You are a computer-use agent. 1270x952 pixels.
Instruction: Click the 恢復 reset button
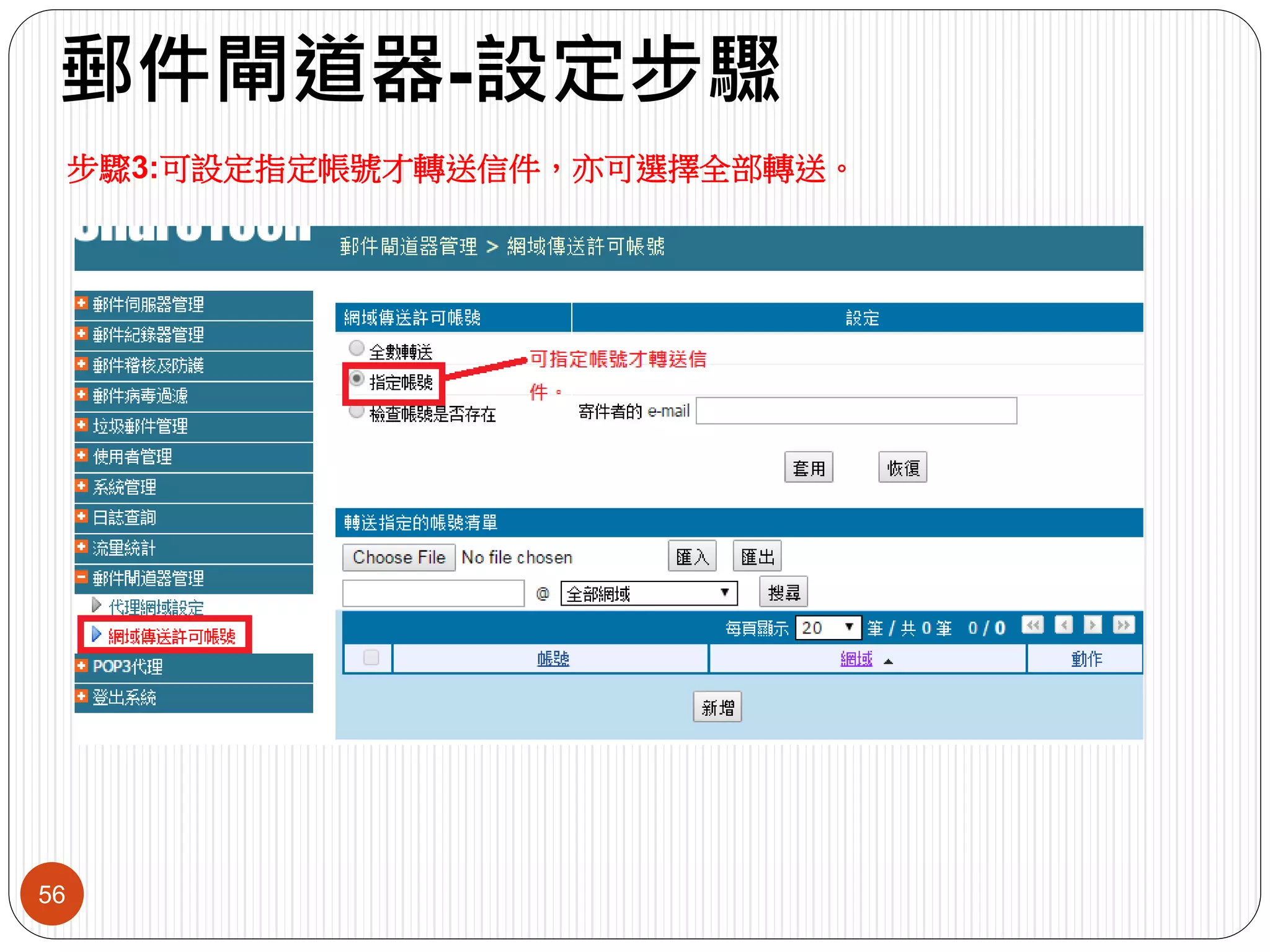(x=902, y=467)
